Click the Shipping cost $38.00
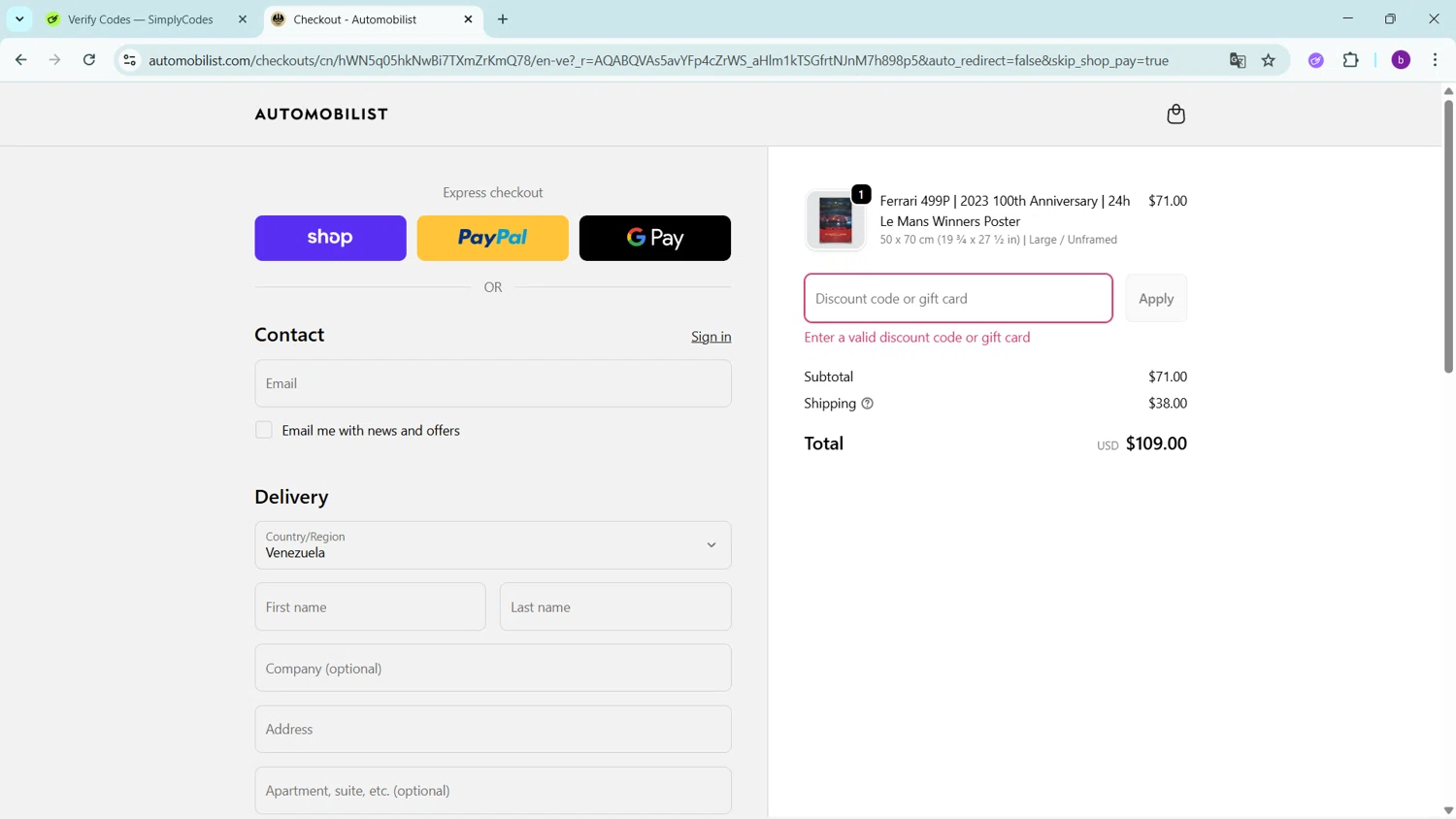This screenshot has width=1456, height=819. (1168, 404)
